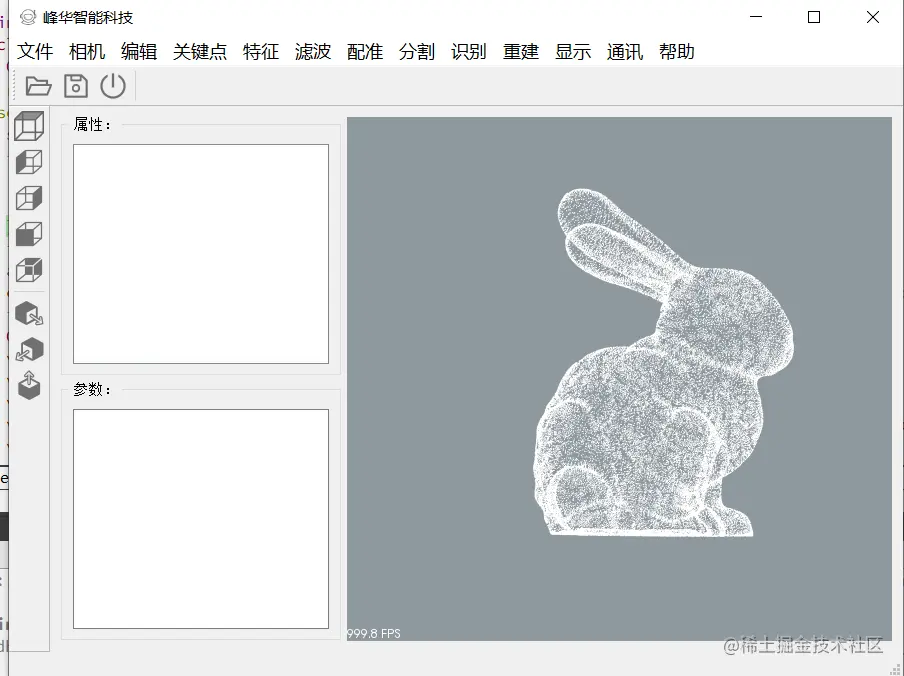
Task: Select the outlined wireframe cube icon
Action: click(29, 198)
